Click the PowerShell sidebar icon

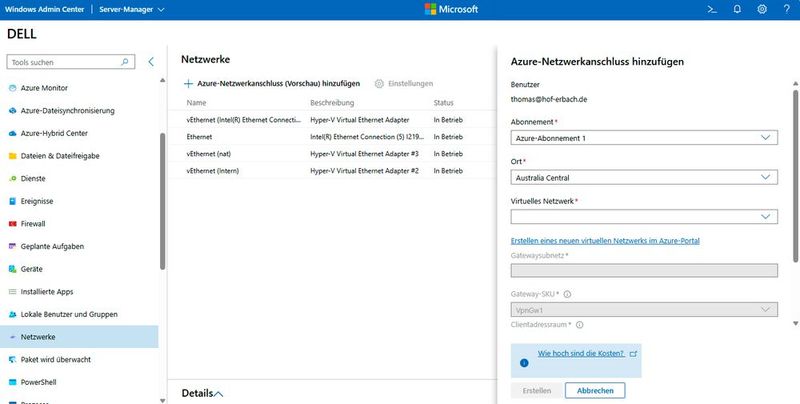pyautogui.click(x=13, y=382)
